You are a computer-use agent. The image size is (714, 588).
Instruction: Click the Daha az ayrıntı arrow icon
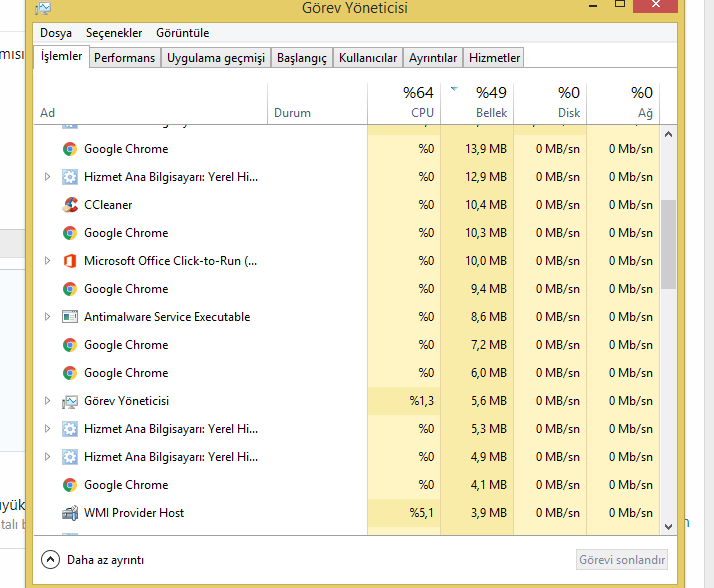50,560
